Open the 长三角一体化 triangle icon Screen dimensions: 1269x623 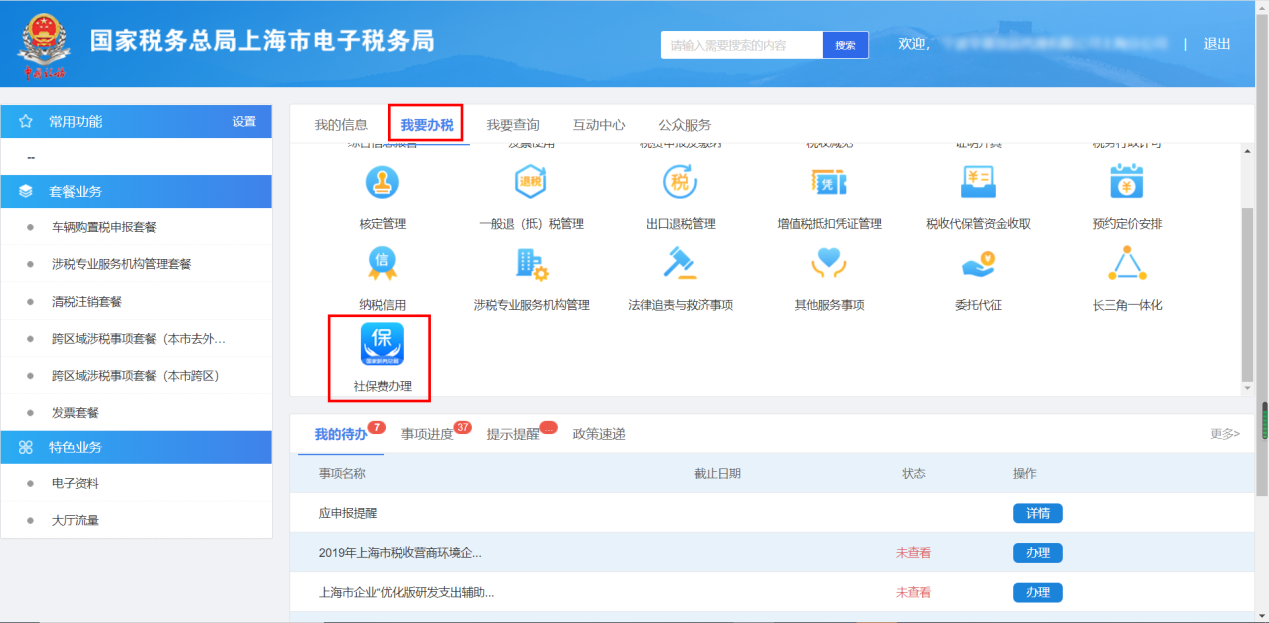point(1127,263)
